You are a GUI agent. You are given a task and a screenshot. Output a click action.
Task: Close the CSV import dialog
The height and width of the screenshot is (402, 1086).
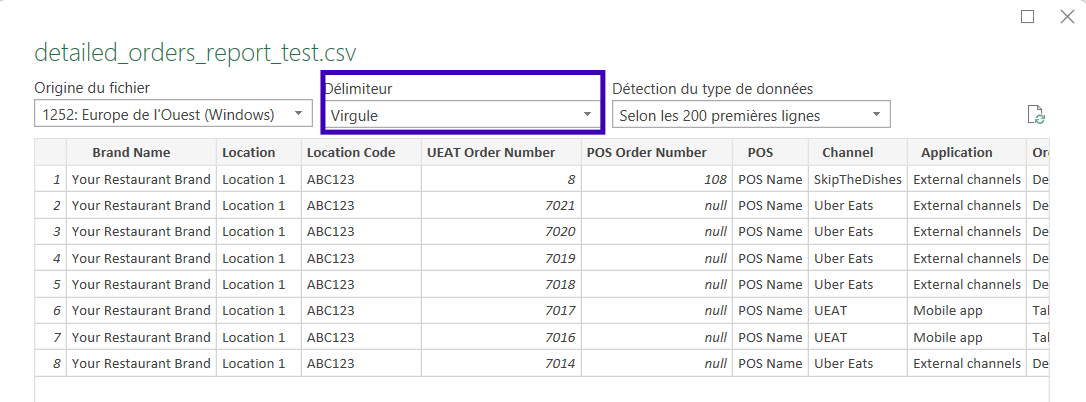[x=1067, y=17]
